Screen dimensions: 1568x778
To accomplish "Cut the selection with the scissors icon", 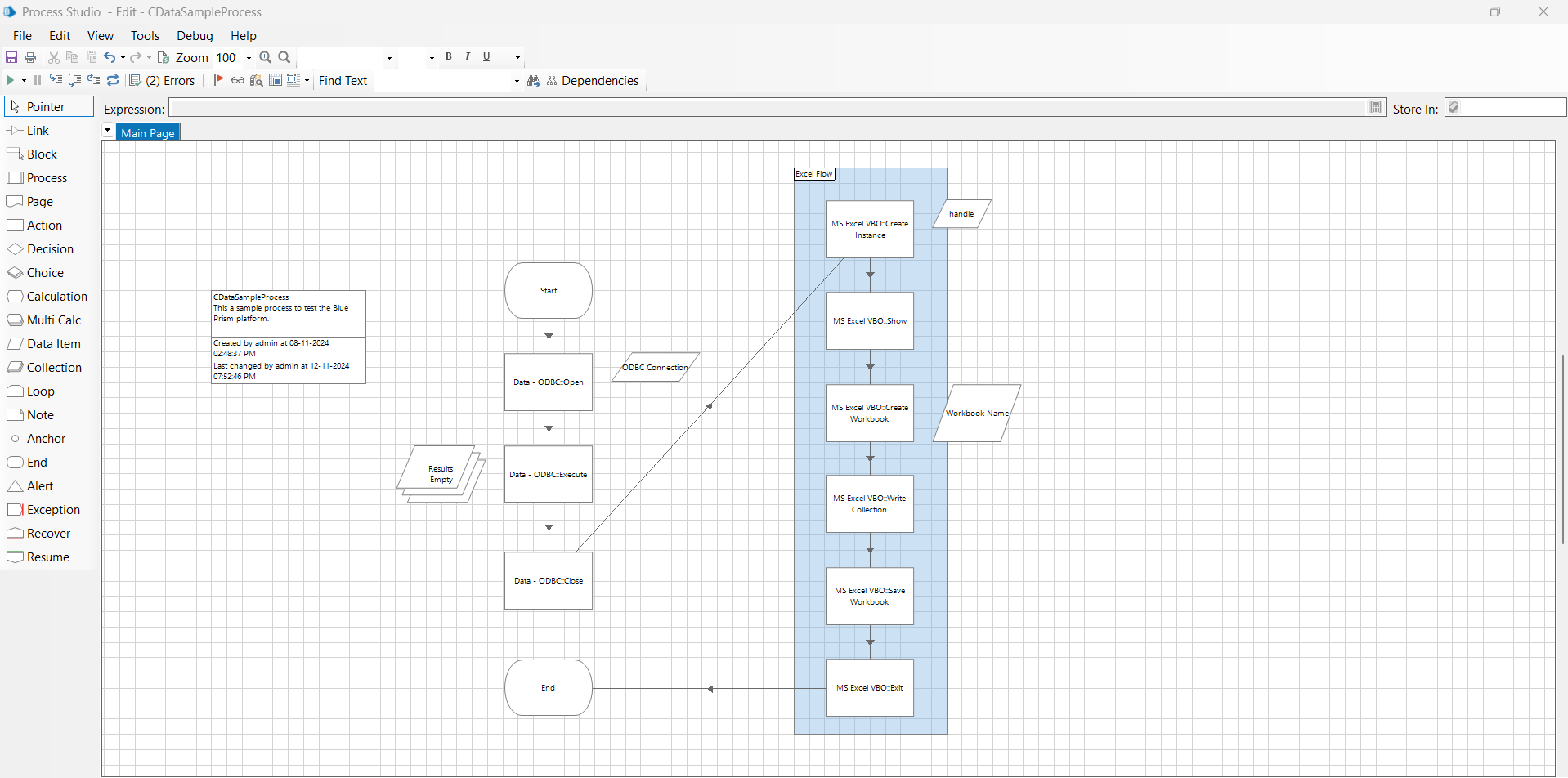I will click(54, 57).
